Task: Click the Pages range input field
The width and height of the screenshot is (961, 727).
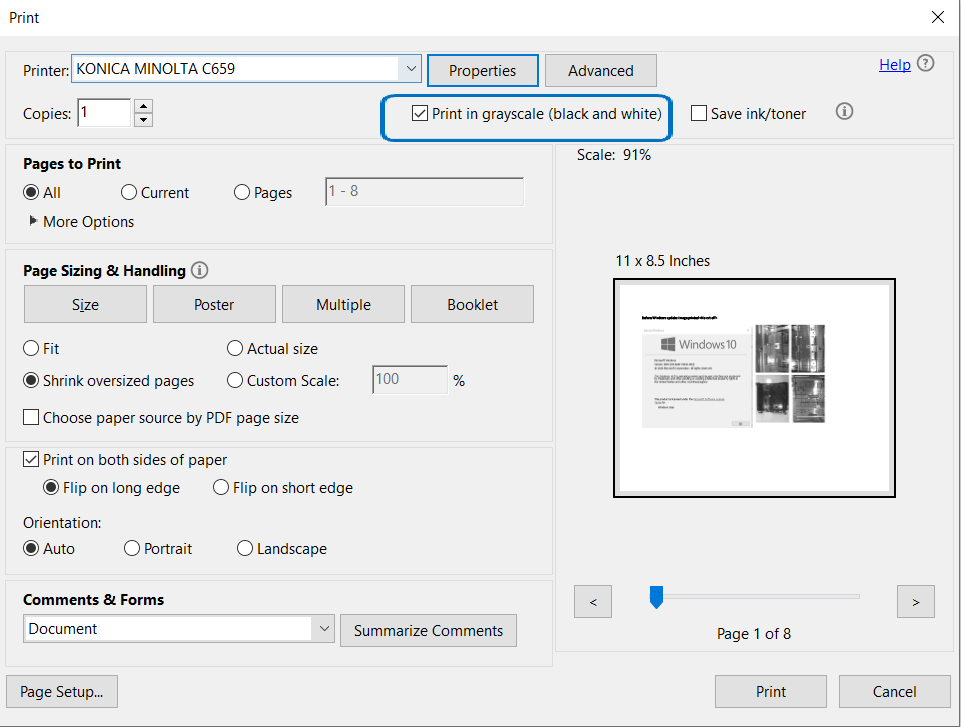Action: click(424, 191)
